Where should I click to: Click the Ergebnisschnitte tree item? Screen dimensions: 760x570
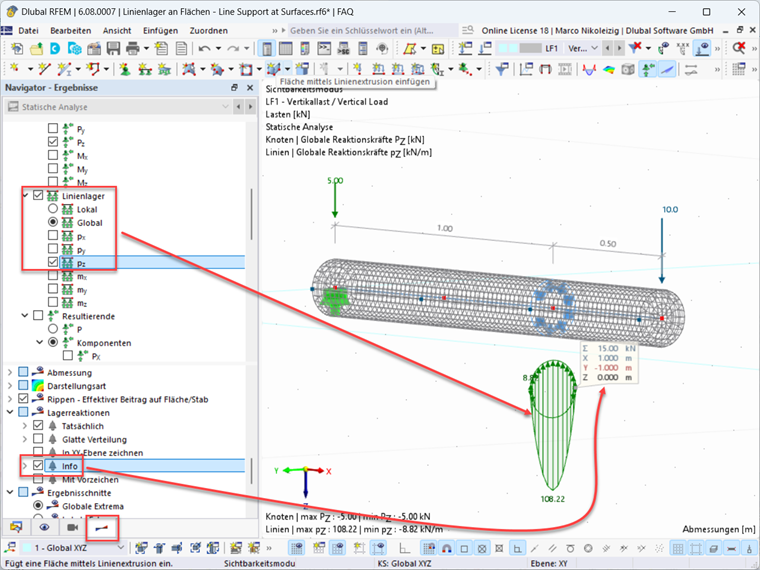tap(79, 492)
